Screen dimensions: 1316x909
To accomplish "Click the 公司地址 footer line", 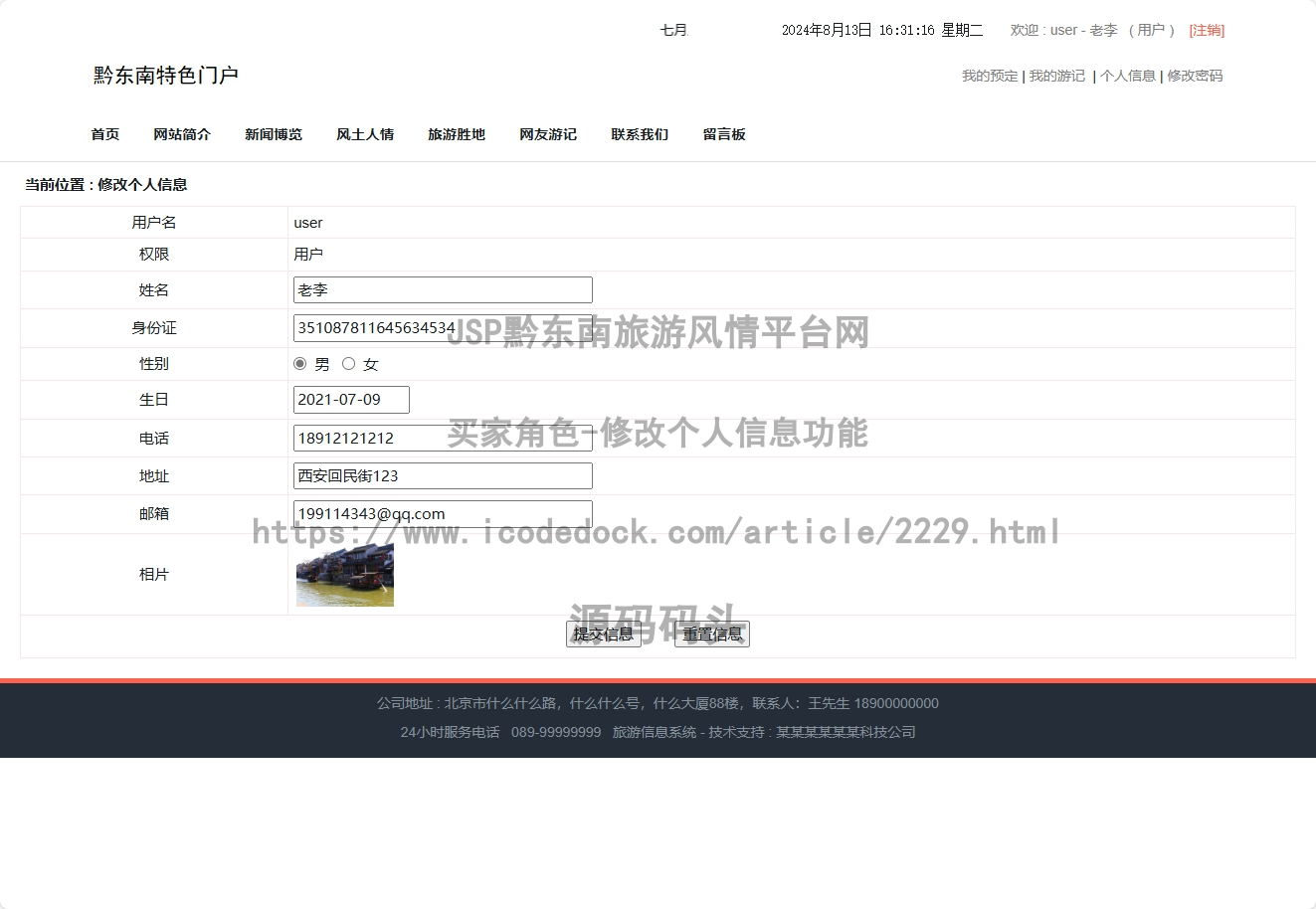I will 658,703.
